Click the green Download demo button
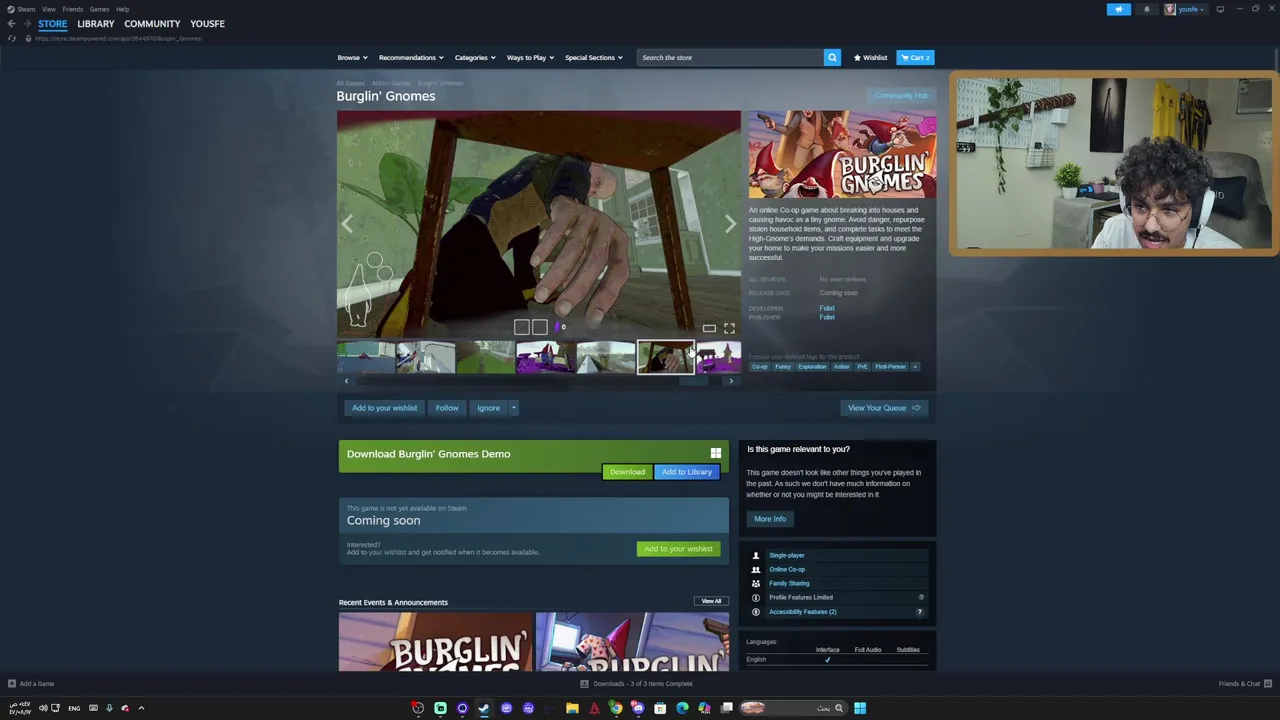Image resolution: width=1280 pixels, height=720 pixels. [x=627, y=472]
